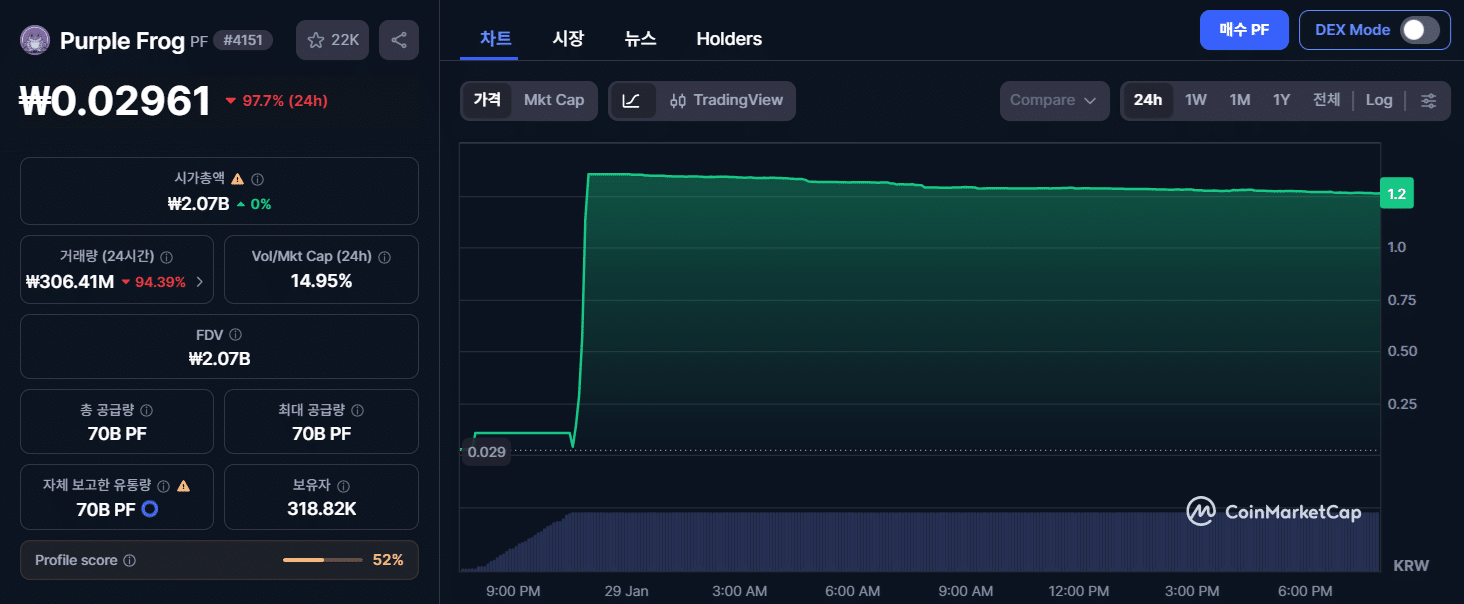The width and height of the screenshot is (1464, 604).
Task: Click the ₩2.07B FDV value
Action: pos(219,359)
